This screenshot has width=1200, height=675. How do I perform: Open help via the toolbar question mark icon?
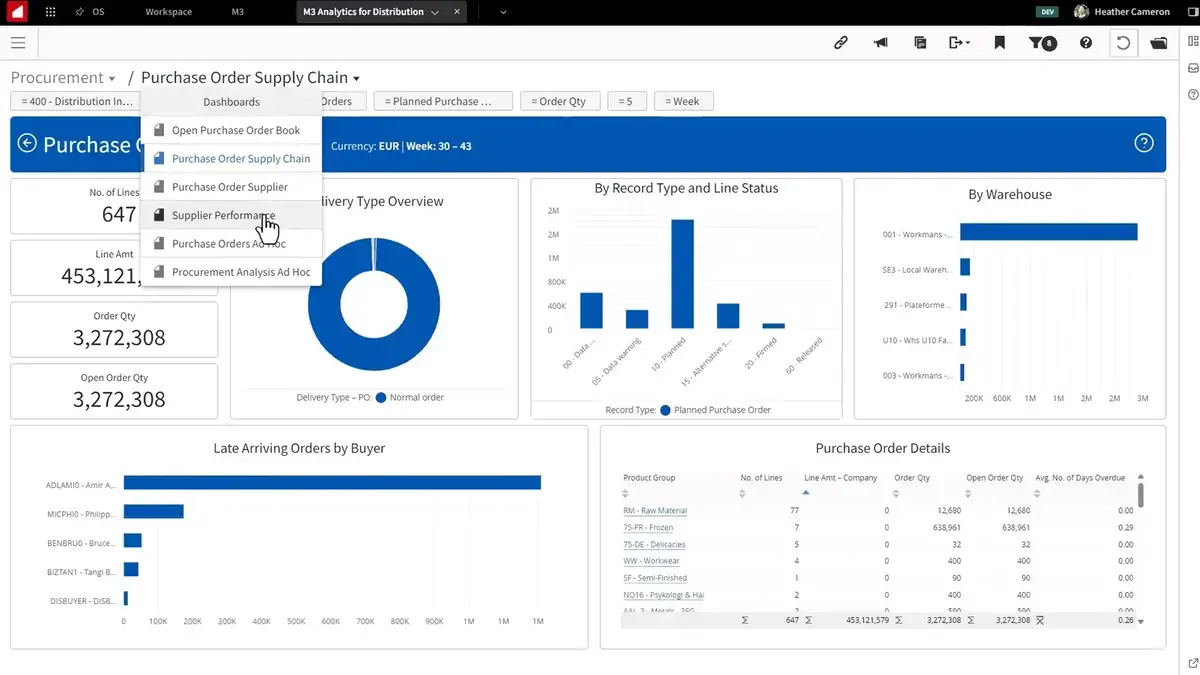pyautogui.click(x=1085, y=43)
